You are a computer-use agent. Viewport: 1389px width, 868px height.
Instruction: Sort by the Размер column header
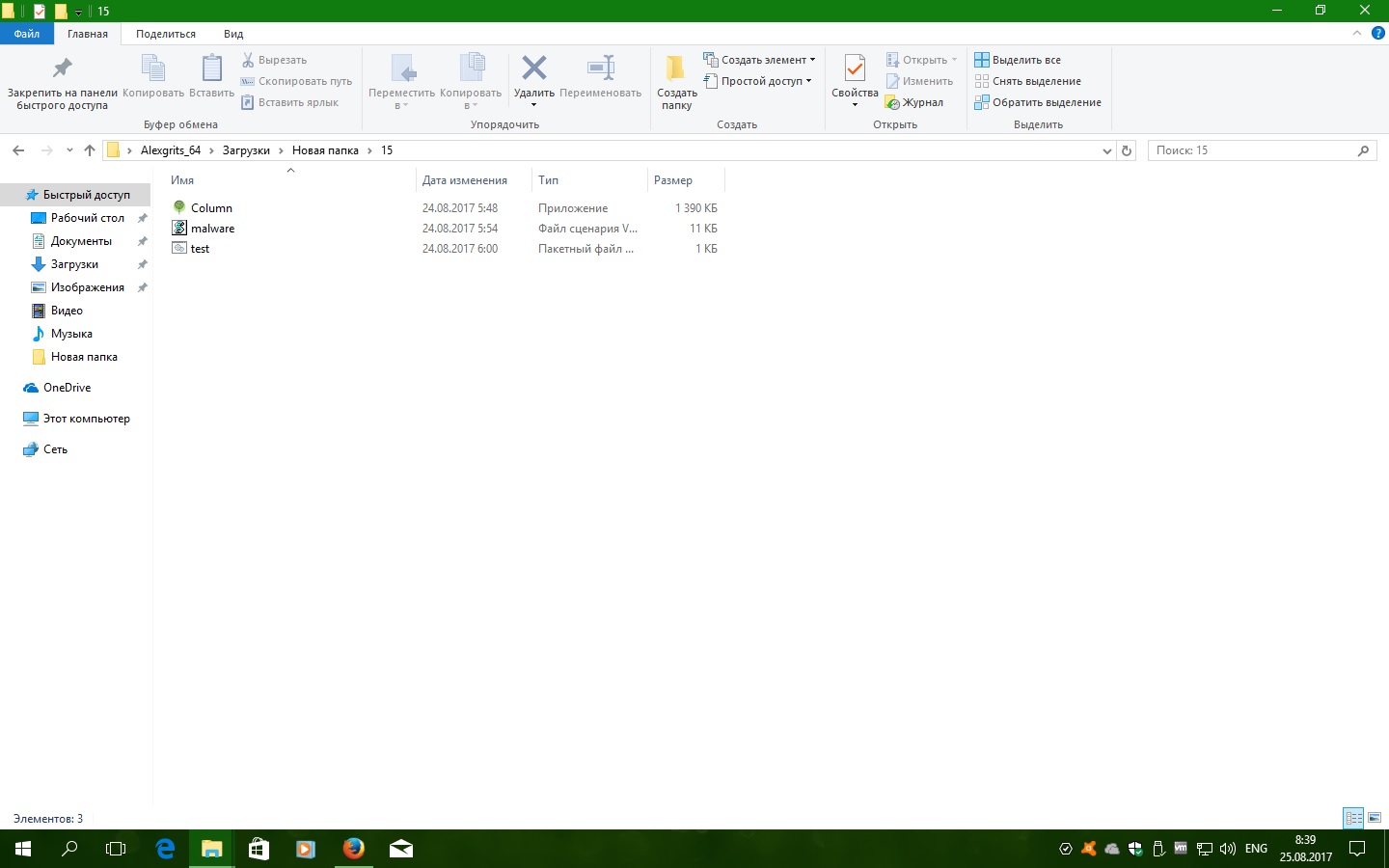[673, 180]
